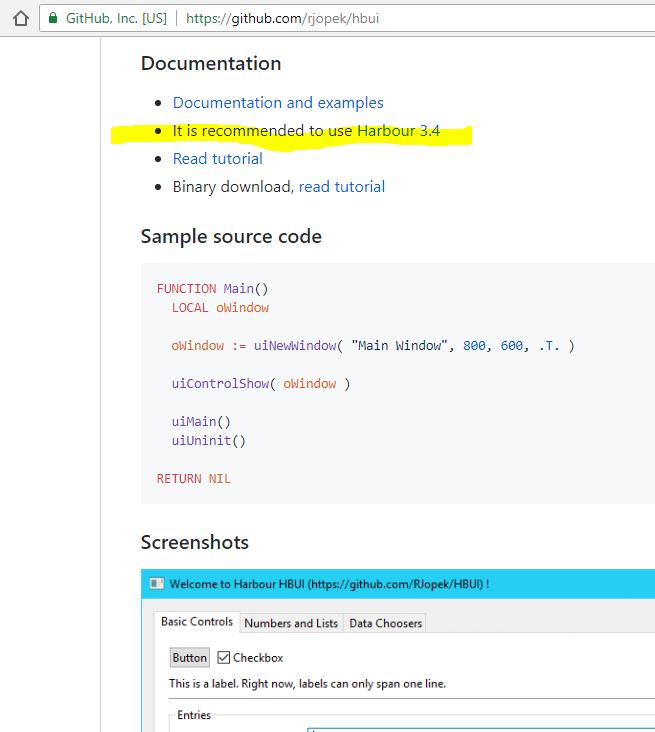Click the browser home icon
The height and width of the screenshot is (732, 655).
coord(20,19)
